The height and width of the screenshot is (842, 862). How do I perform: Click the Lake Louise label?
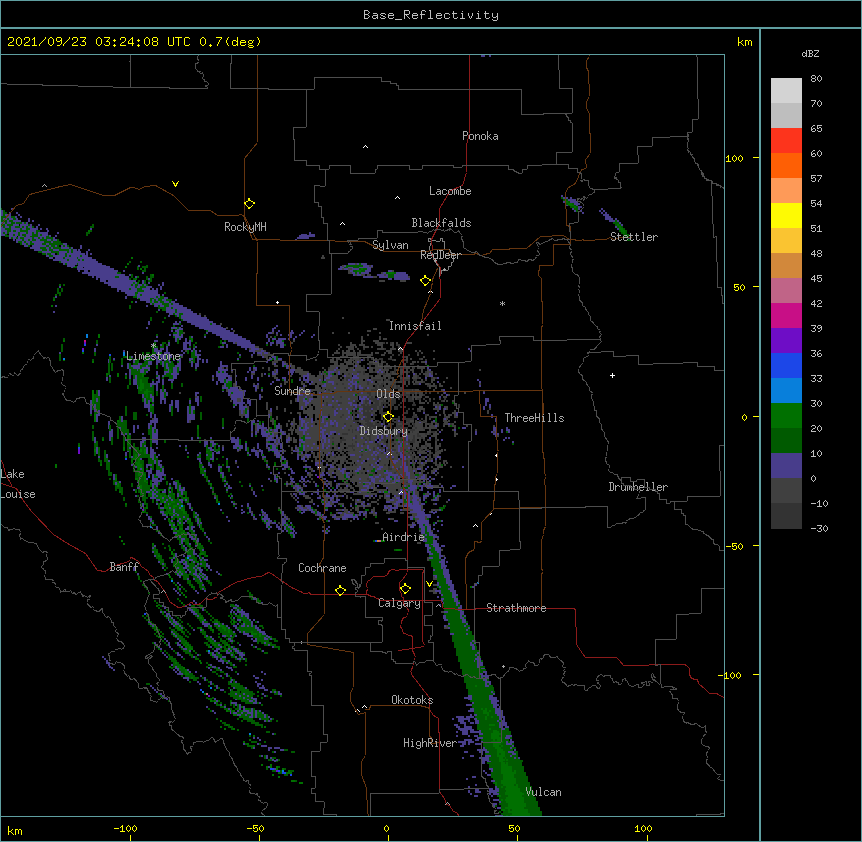[x=18, y=484]
